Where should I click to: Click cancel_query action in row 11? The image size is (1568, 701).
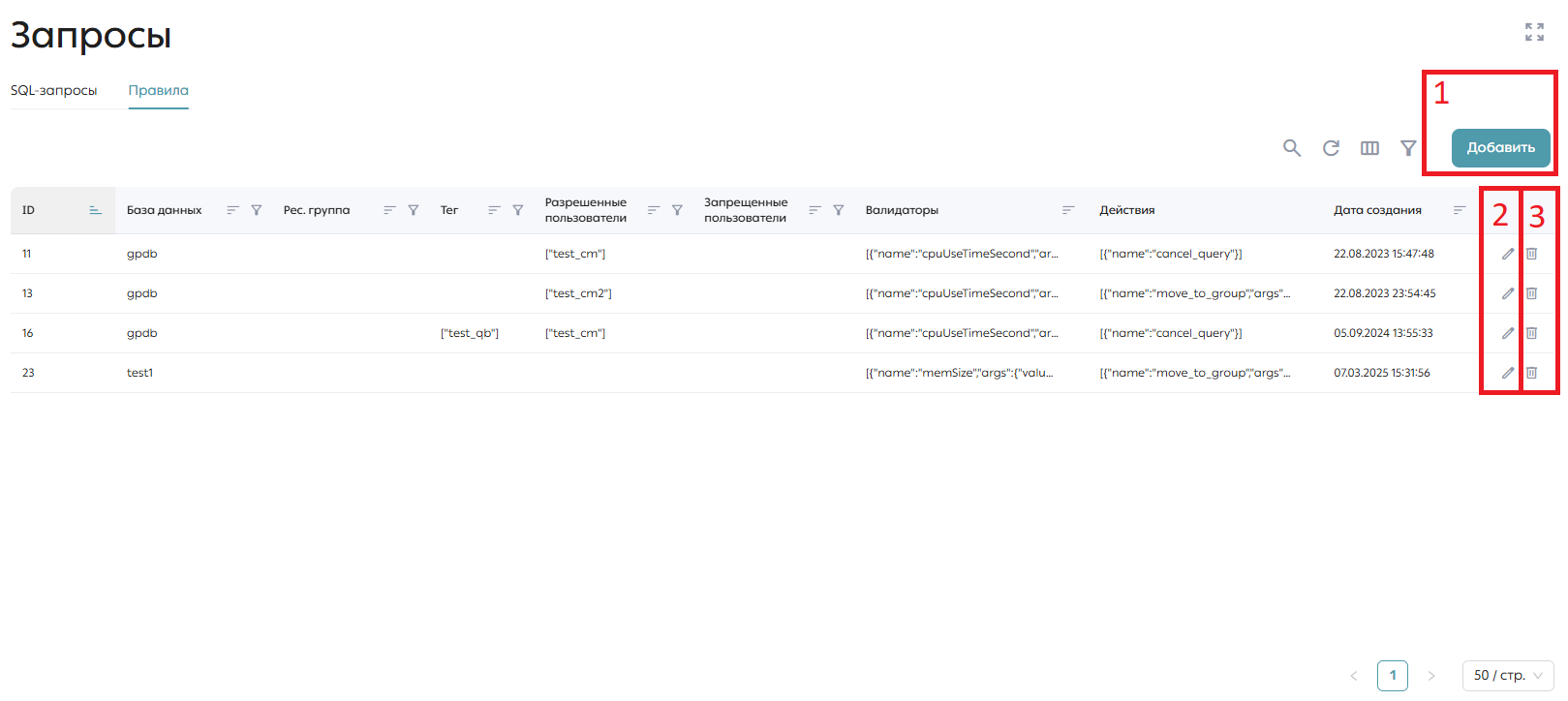[1171, 254]
